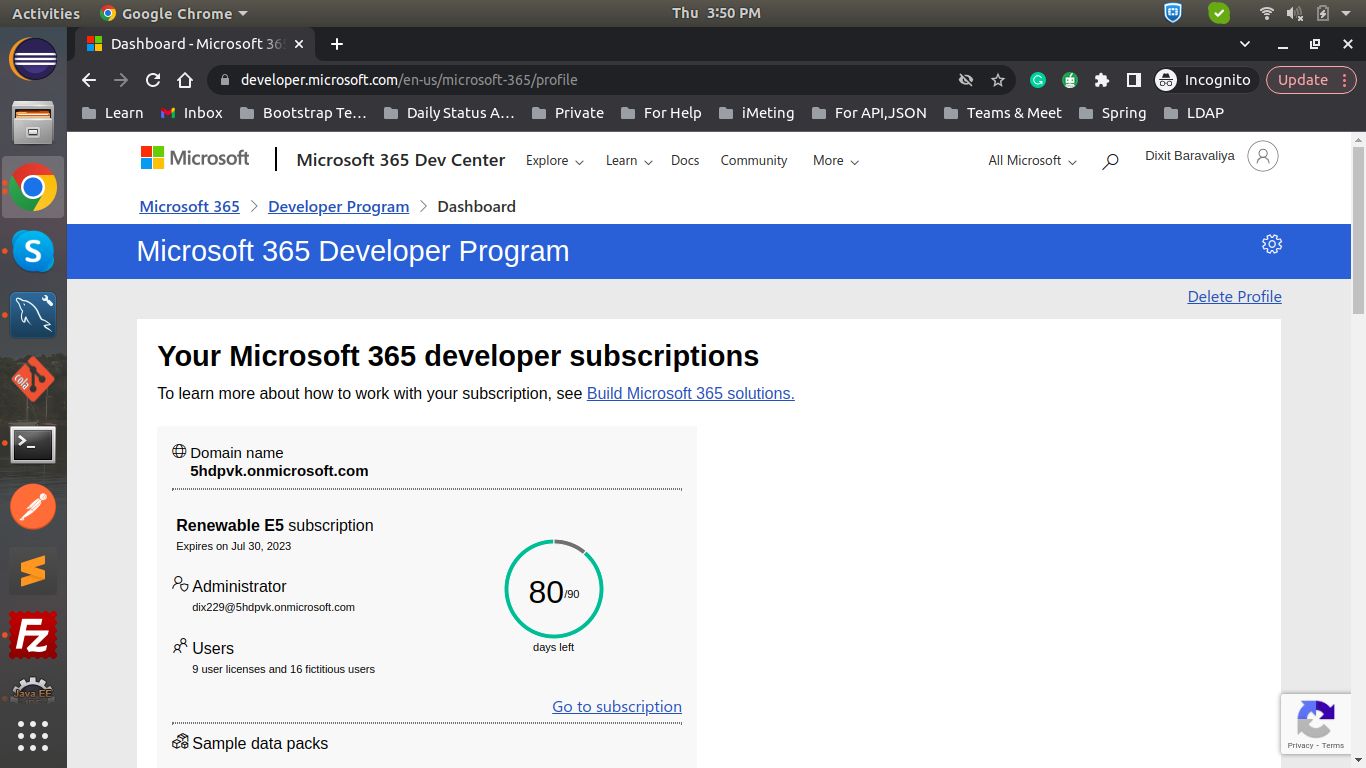Open the Build Microsoft 365 solutions link

tap(691, 393)
